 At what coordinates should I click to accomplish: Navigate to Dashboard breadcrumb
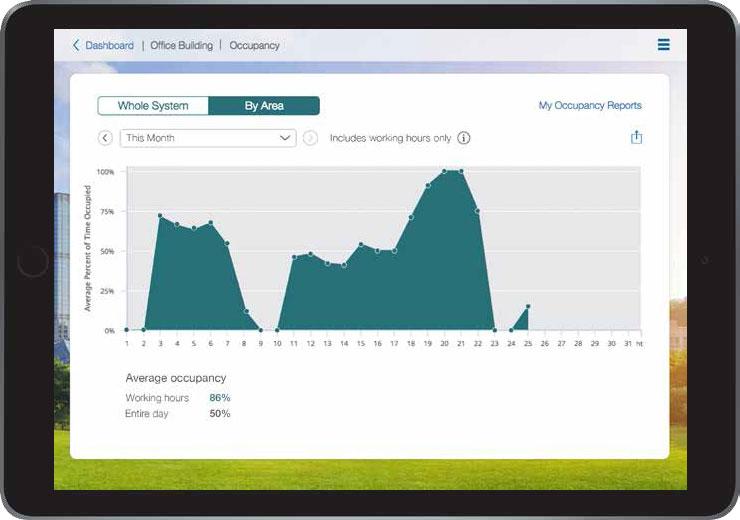click(109, 45)
